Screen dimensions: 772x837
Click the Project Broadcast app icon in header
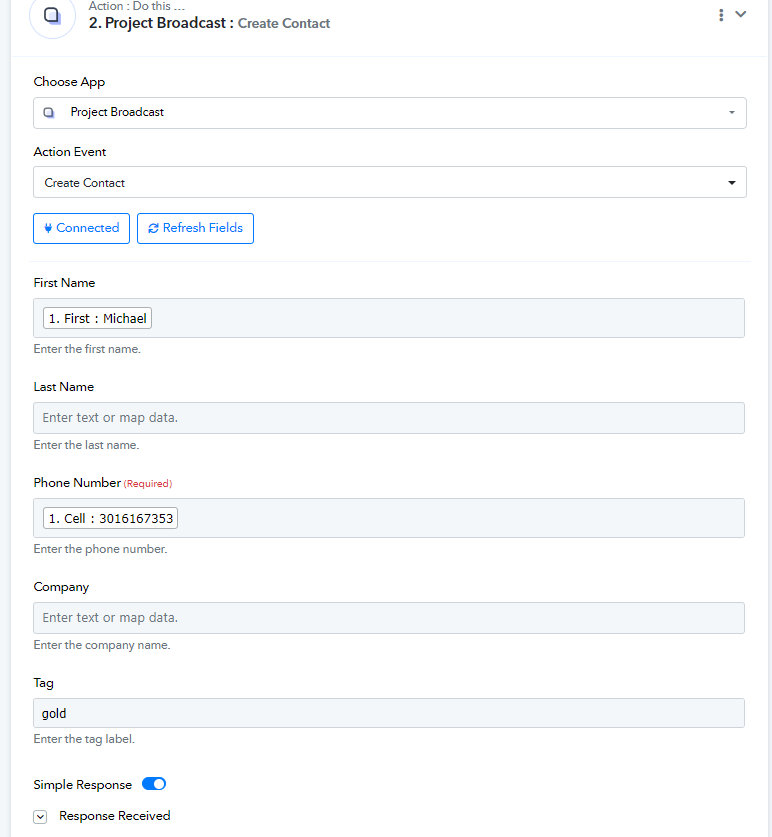click(x=52, y=16)
